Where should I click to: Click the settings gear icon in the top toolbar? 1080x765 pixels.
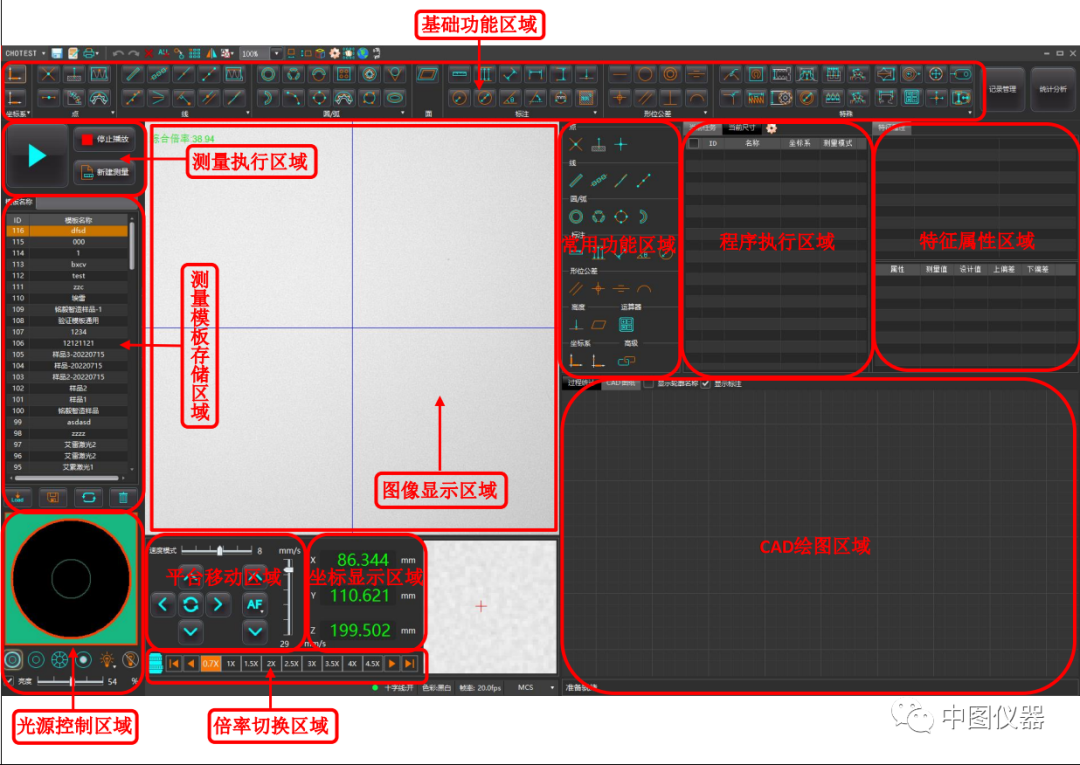(333, 53)
